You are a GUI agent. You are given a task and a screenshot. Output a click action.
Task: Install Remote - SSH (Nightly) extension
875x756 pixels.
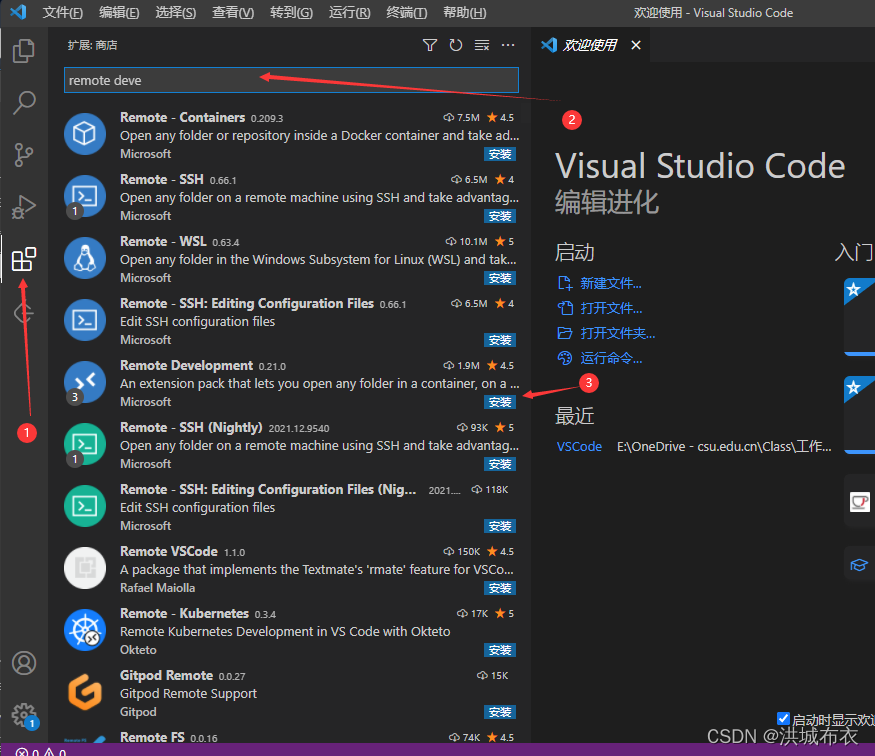[x=499, y=464]
